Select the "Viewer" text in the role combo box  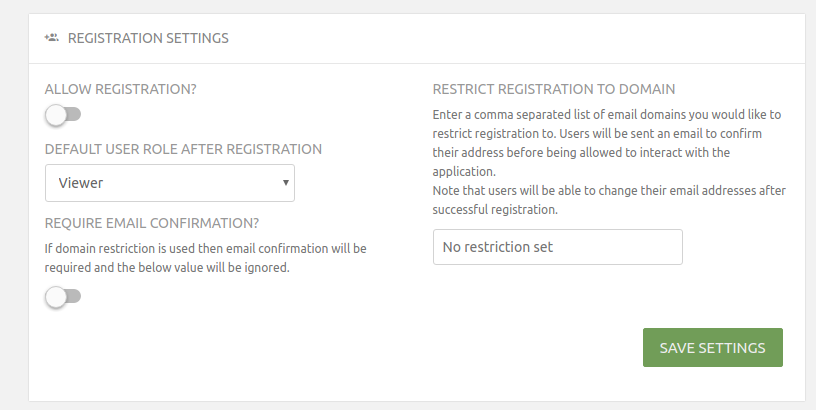tap(81, 183)
